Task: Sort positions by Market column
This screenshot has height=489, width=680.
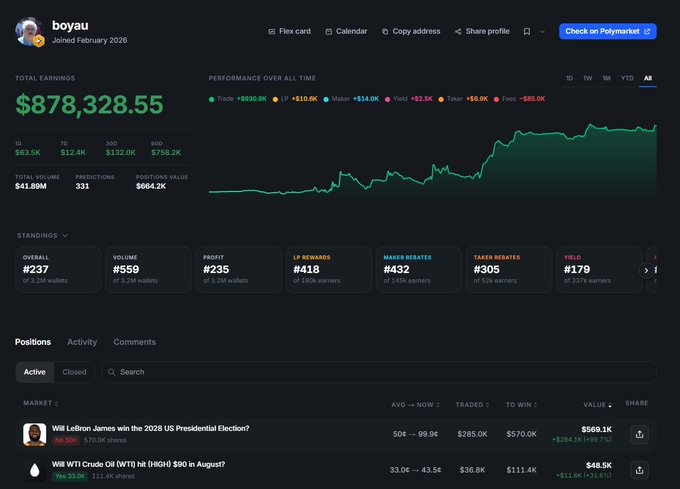Action: (x=40, y=403)
